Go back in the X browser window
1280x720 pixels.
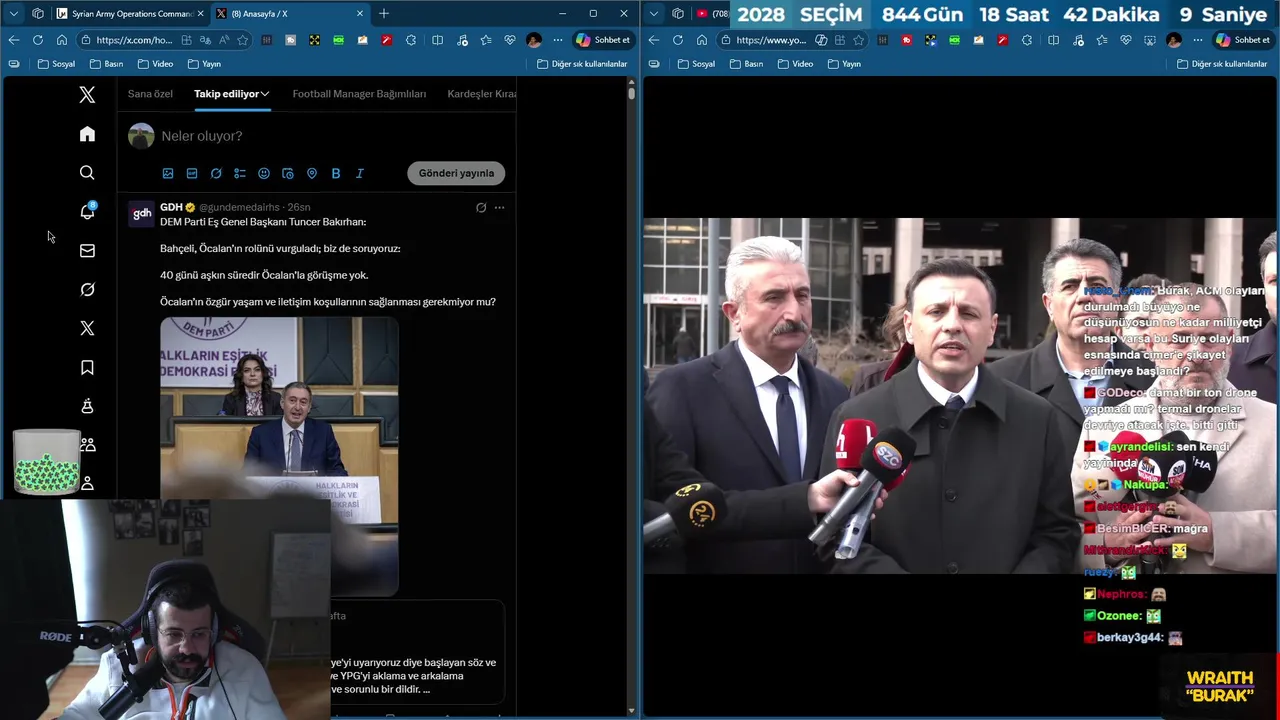pos(13,40)
